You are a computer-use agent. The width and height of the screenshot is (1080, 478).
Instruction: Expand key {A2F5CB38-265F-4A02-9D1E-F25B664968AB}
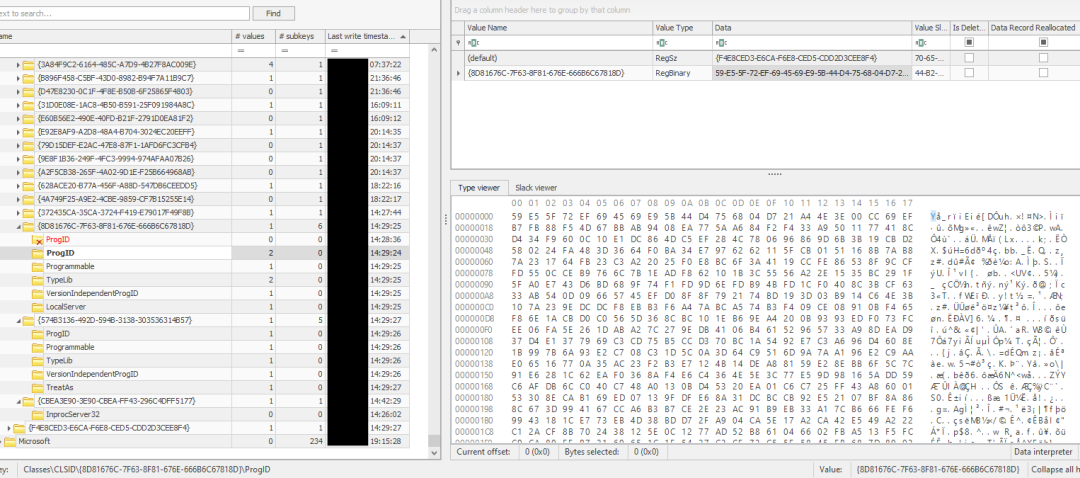(18, 172)
